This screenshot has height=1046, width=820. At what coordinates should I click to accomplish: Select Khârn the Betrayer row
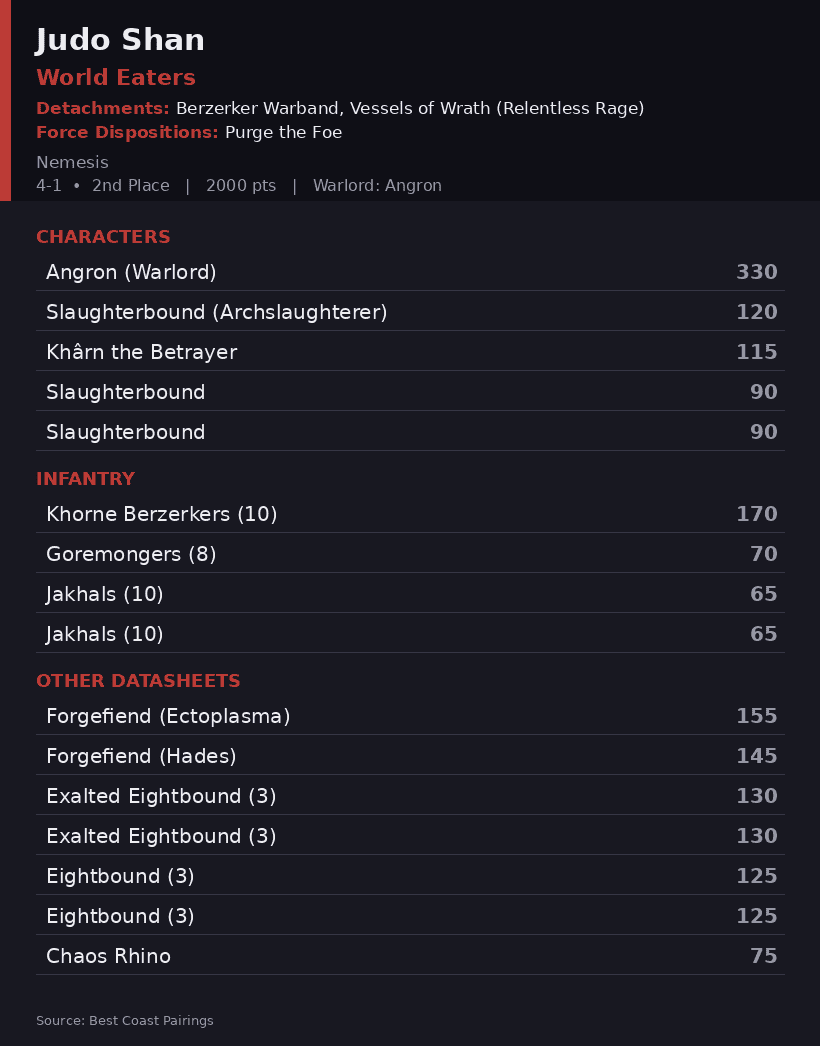click(x=410, y=352)
